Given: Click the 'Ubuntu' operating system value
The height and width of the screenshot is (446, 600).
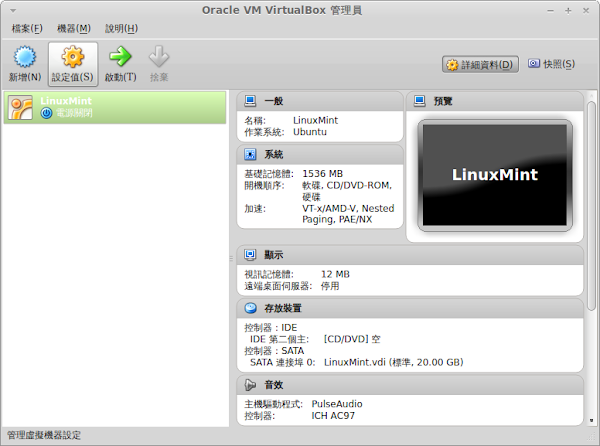Looking at the screenshot, I should coord(310,132).
